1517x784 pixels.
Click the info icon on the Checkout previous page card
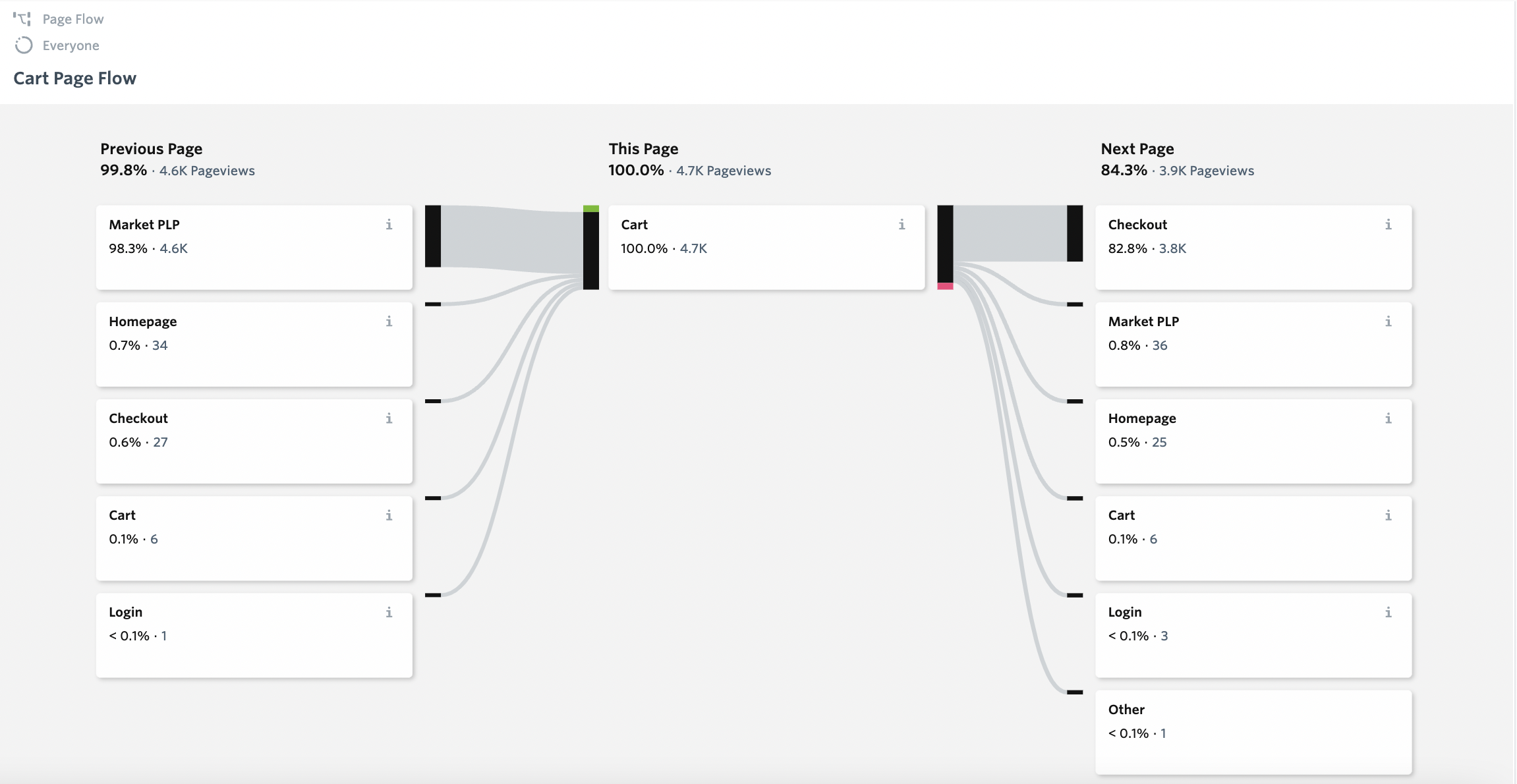pyautogui.click(x=389, y=418)
